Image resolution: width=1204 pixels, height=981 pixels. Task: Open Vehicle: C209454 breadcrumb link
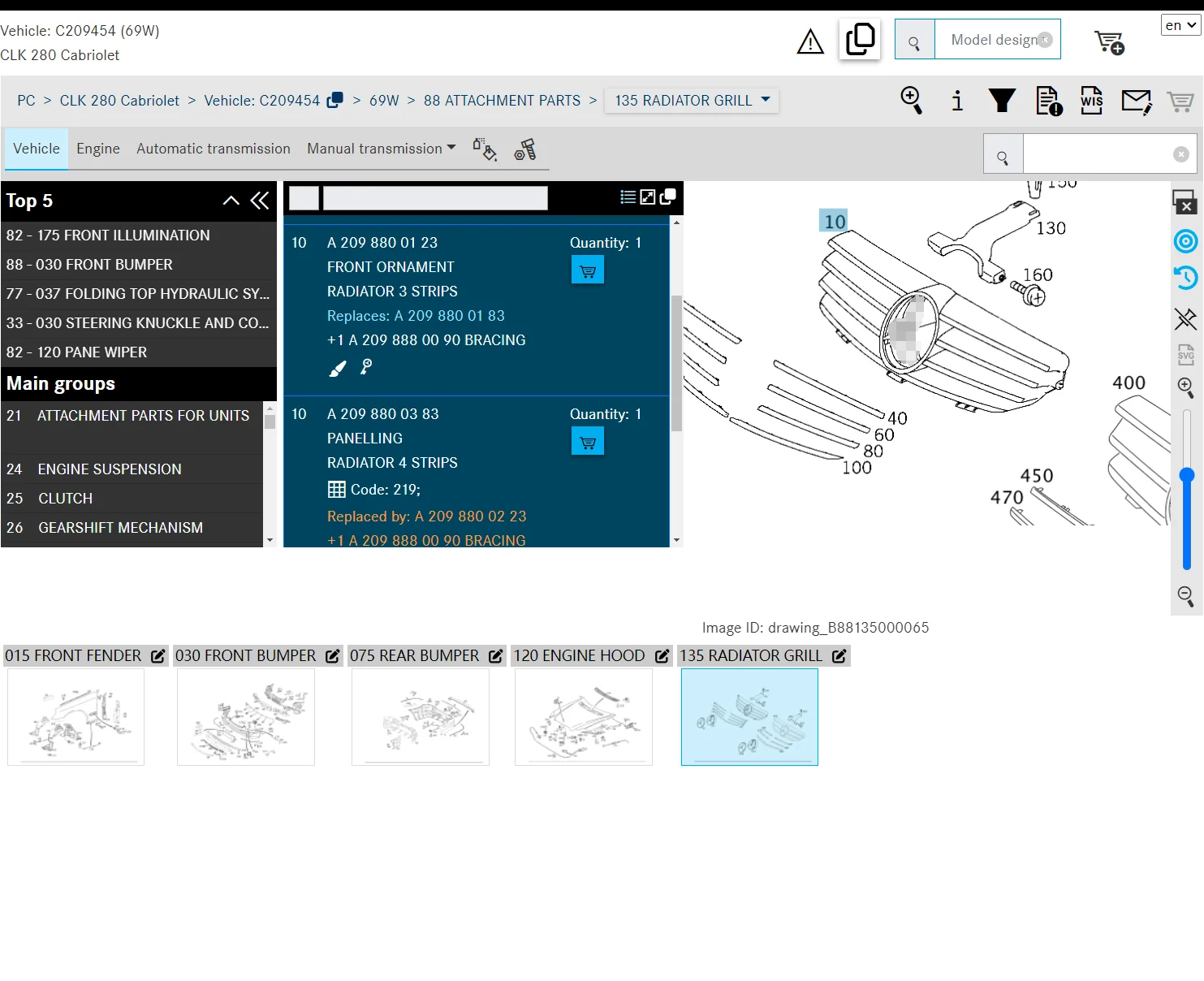click(262, 101)
